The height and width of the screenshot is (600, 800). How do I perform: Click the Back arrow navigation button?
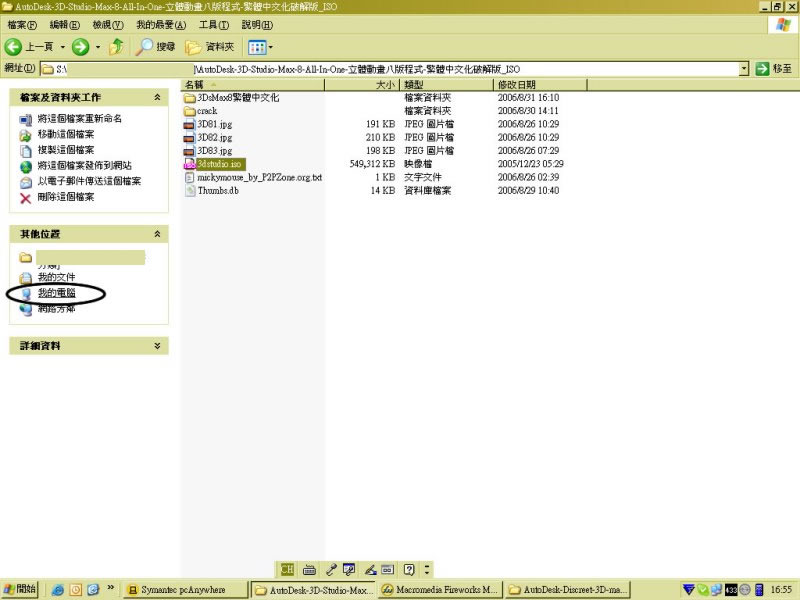pos(13,47)
